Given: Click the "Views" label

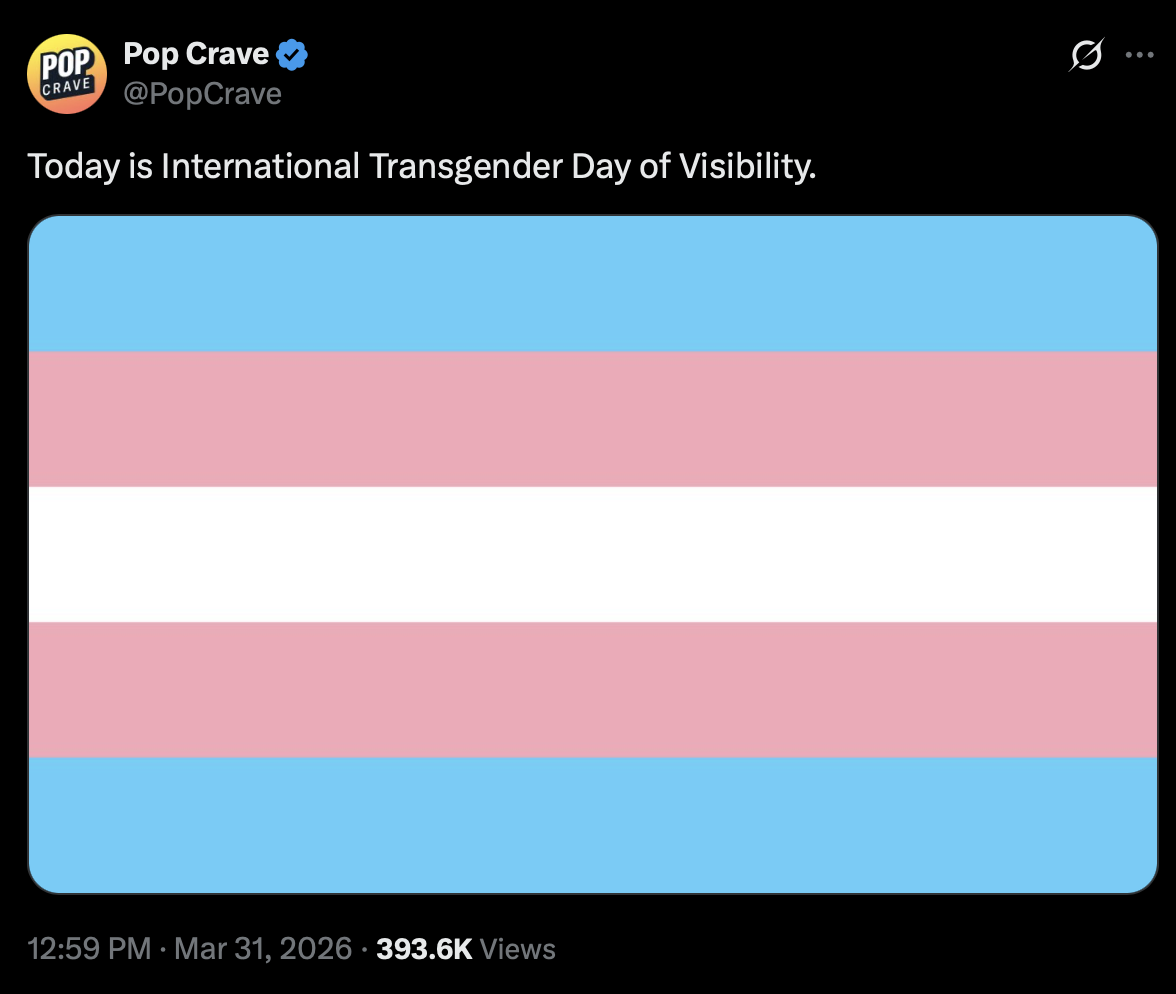Looking at the screenshot, I should pyautogui.click(x=518, y=948).
